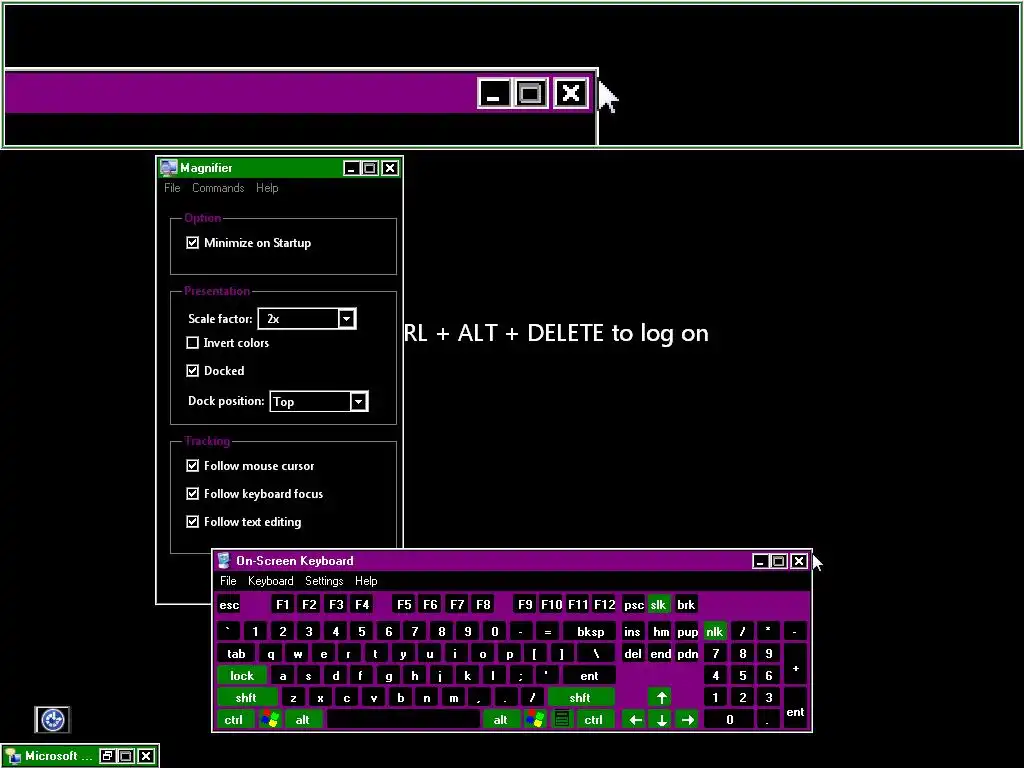Click the left arrow key
Image resolution: width=1024 pixels, height=768 pixels.
click(x=634, y=720)
